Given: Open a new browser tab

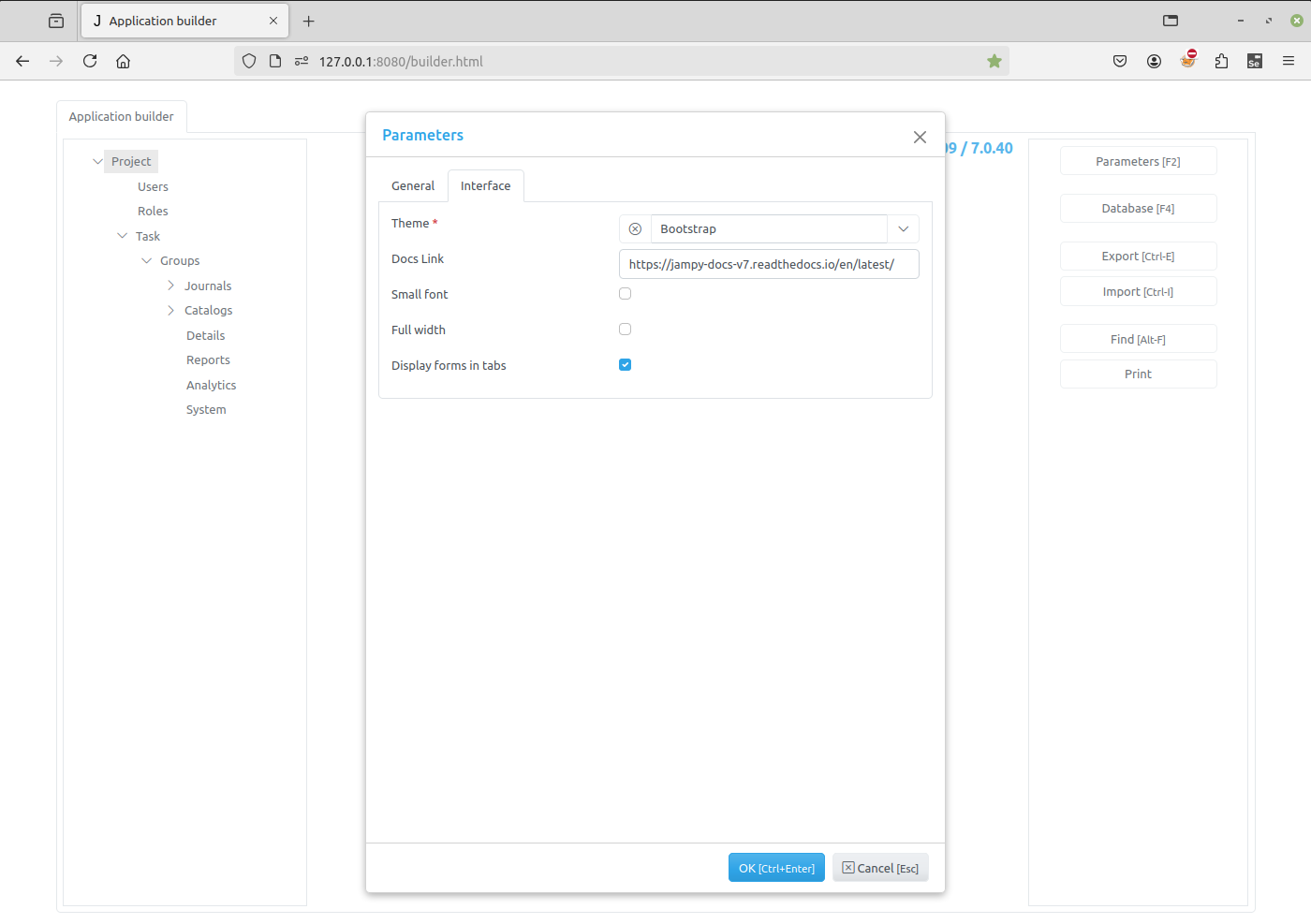Looking at the screenshot, I should click(309, 21).
